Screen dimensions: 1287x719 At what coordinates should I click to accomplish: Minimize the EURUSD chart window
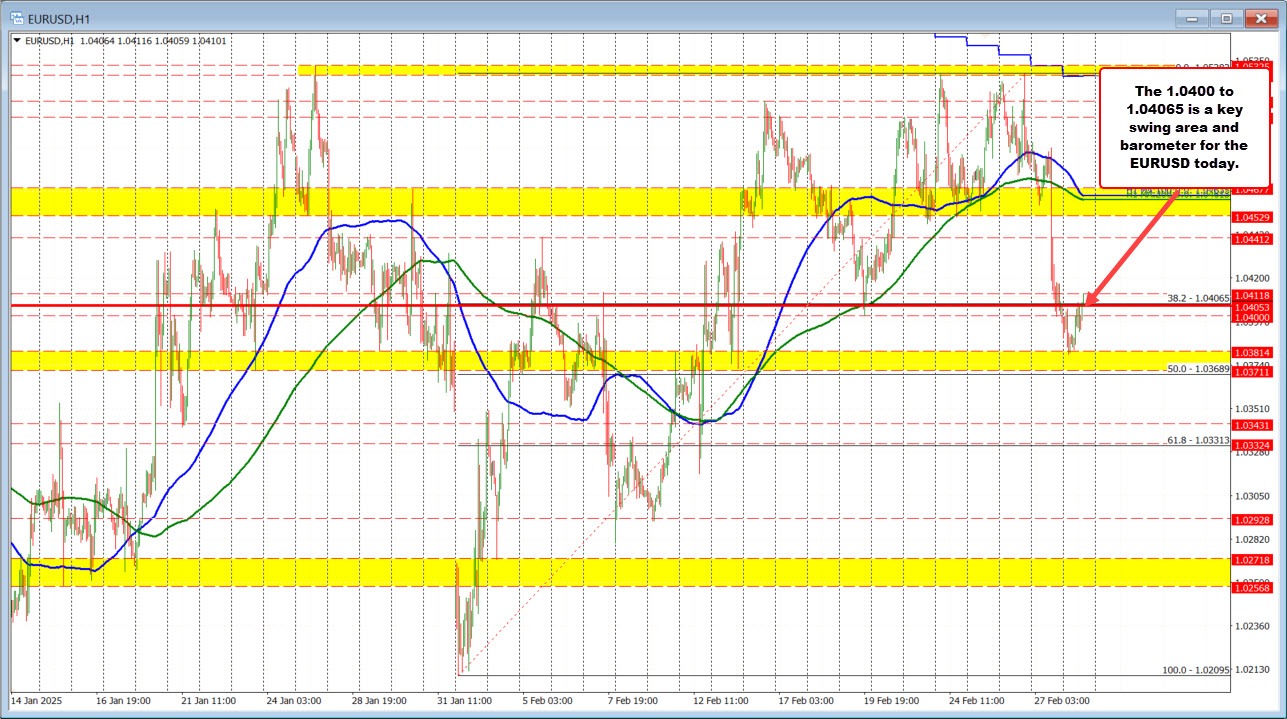click(1191, 18)
